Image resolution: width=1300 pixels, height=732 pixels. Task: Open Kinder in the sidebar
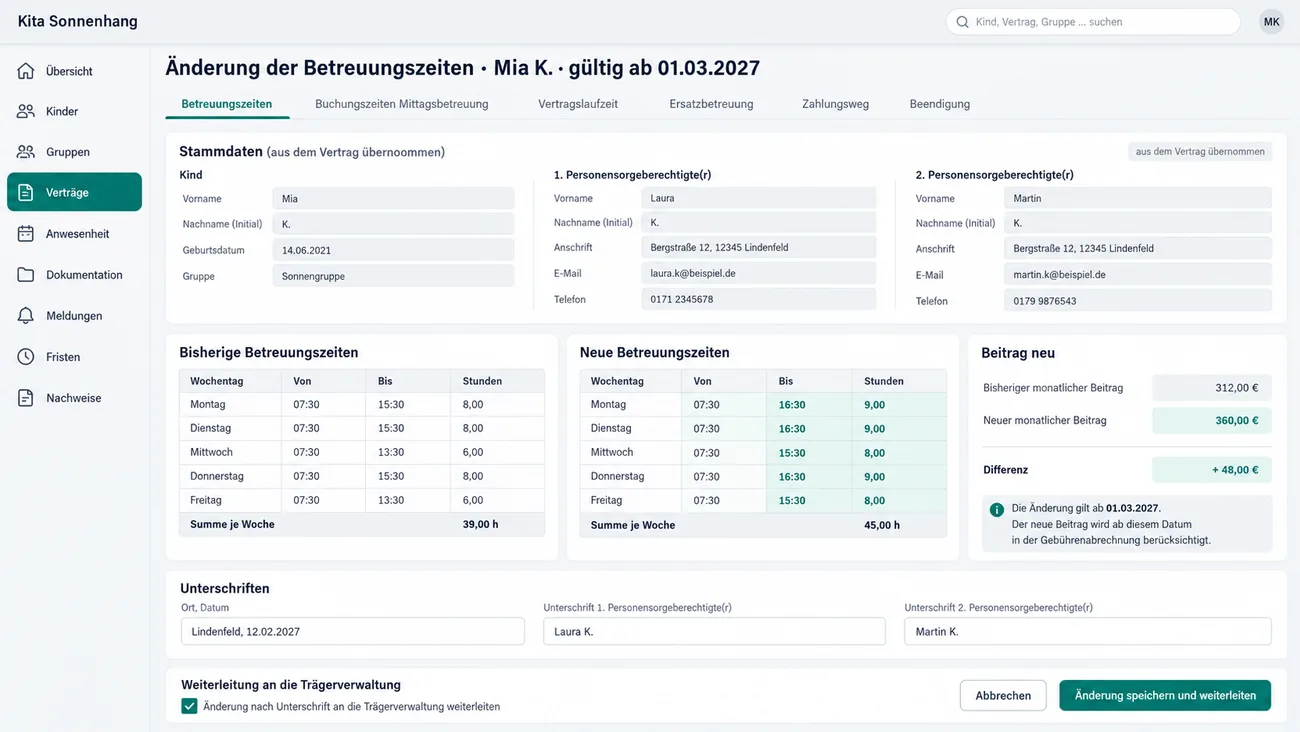click(74, 111)
